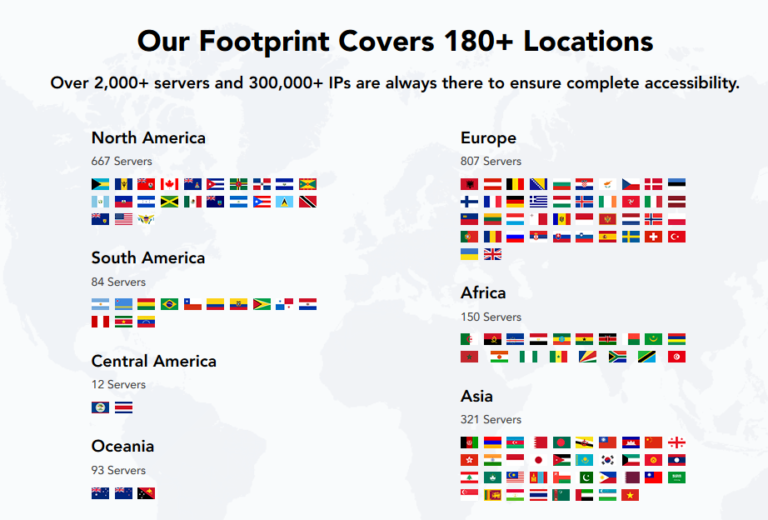
Task: Select the Thailand flag
Action: 538,495
